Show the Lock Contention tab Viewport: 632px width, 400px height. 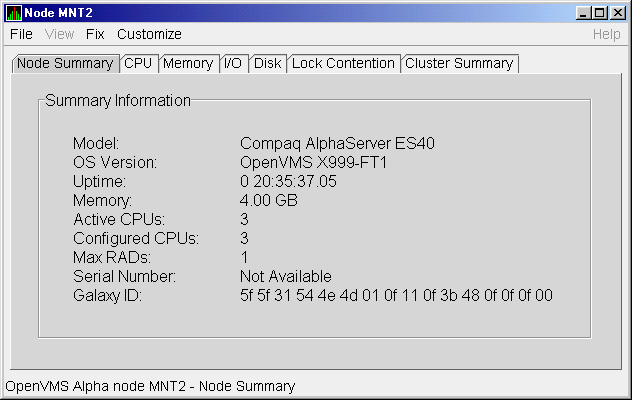(x=343, y=63)
